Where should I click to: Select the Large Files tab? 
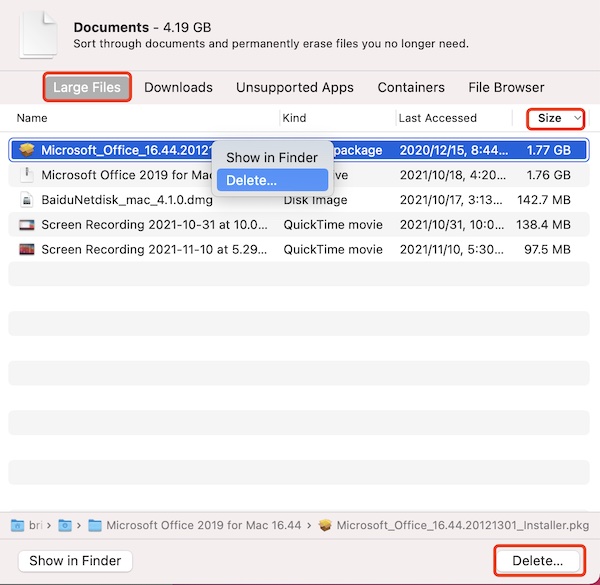tap(87, 87)
